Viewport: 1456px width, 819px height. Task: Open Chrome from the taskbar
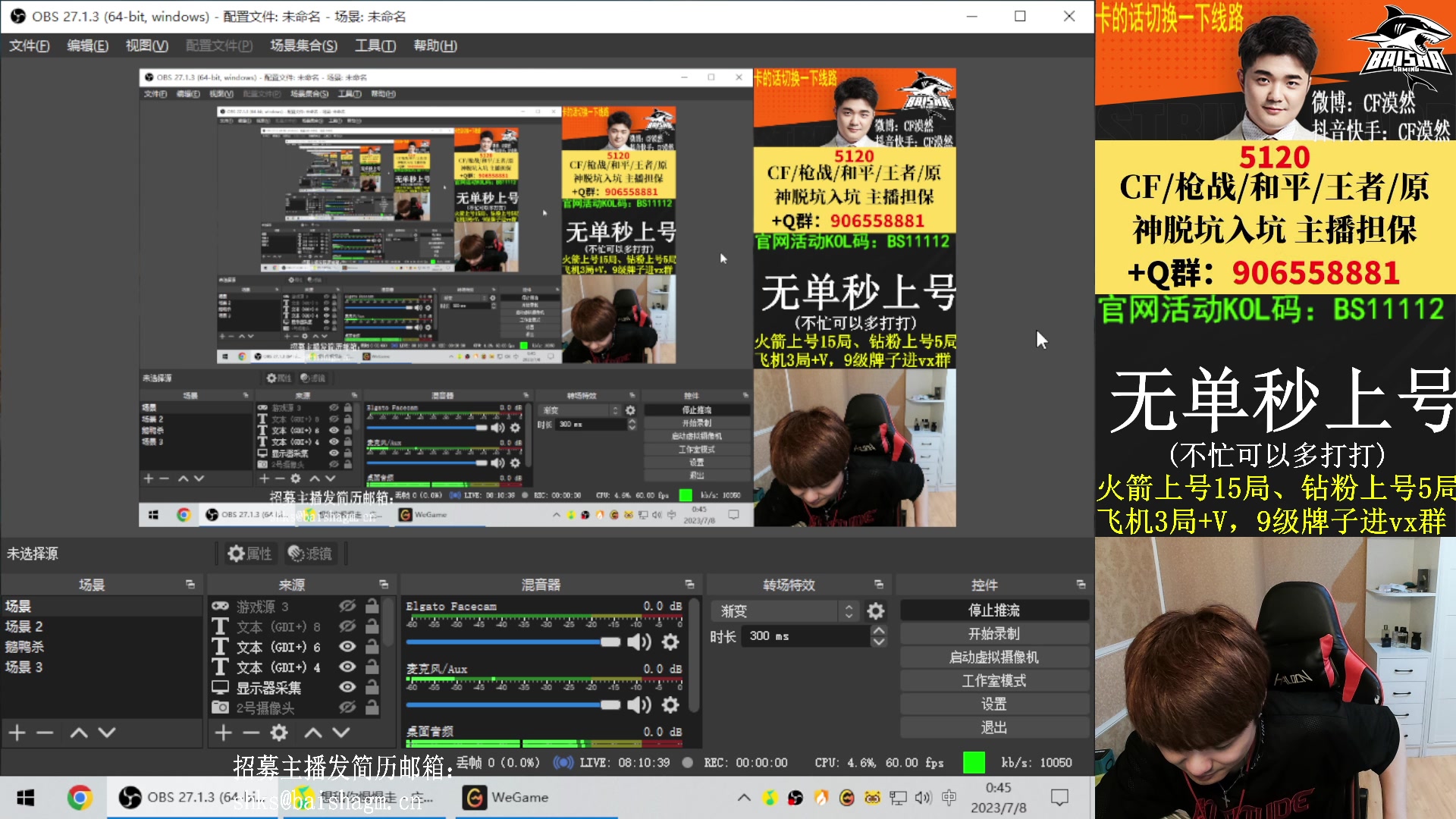pos(80,798)
